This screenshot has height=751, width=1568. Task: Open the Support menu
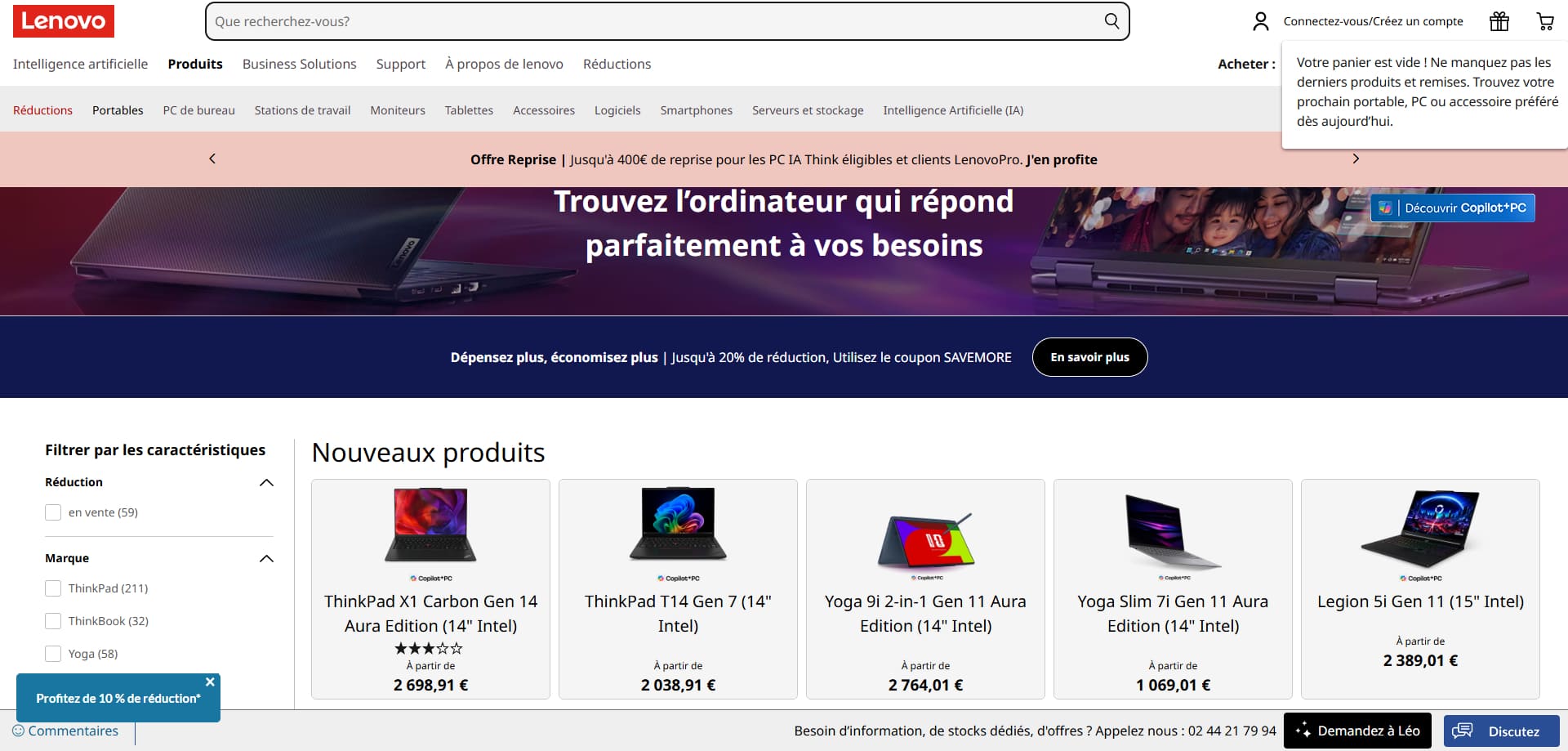click(401, 64)
